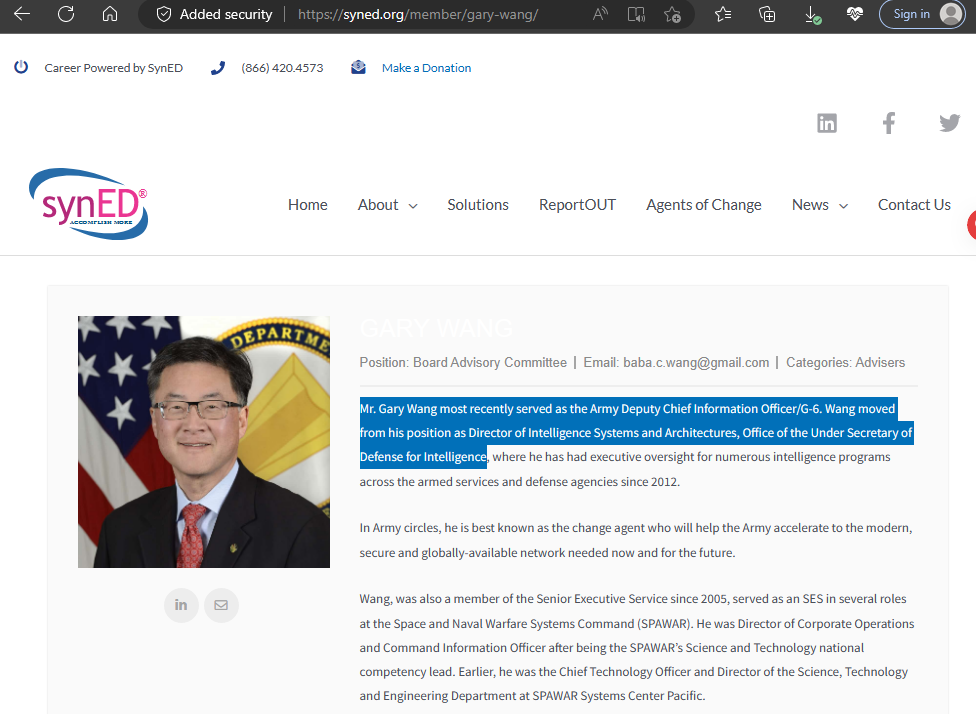Open the immersive reader icon

click(636, 14)
